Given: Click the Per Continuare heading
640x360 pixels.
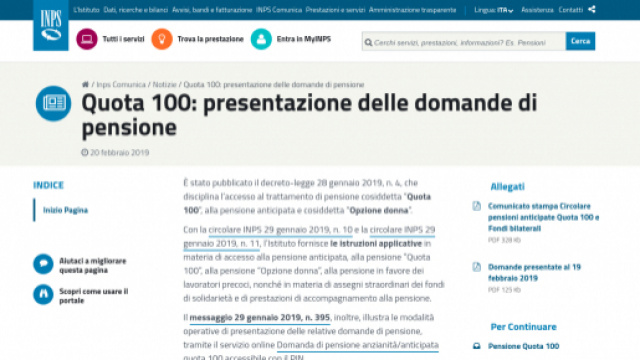Looking at the screenshot, I should tap(523, 327).
